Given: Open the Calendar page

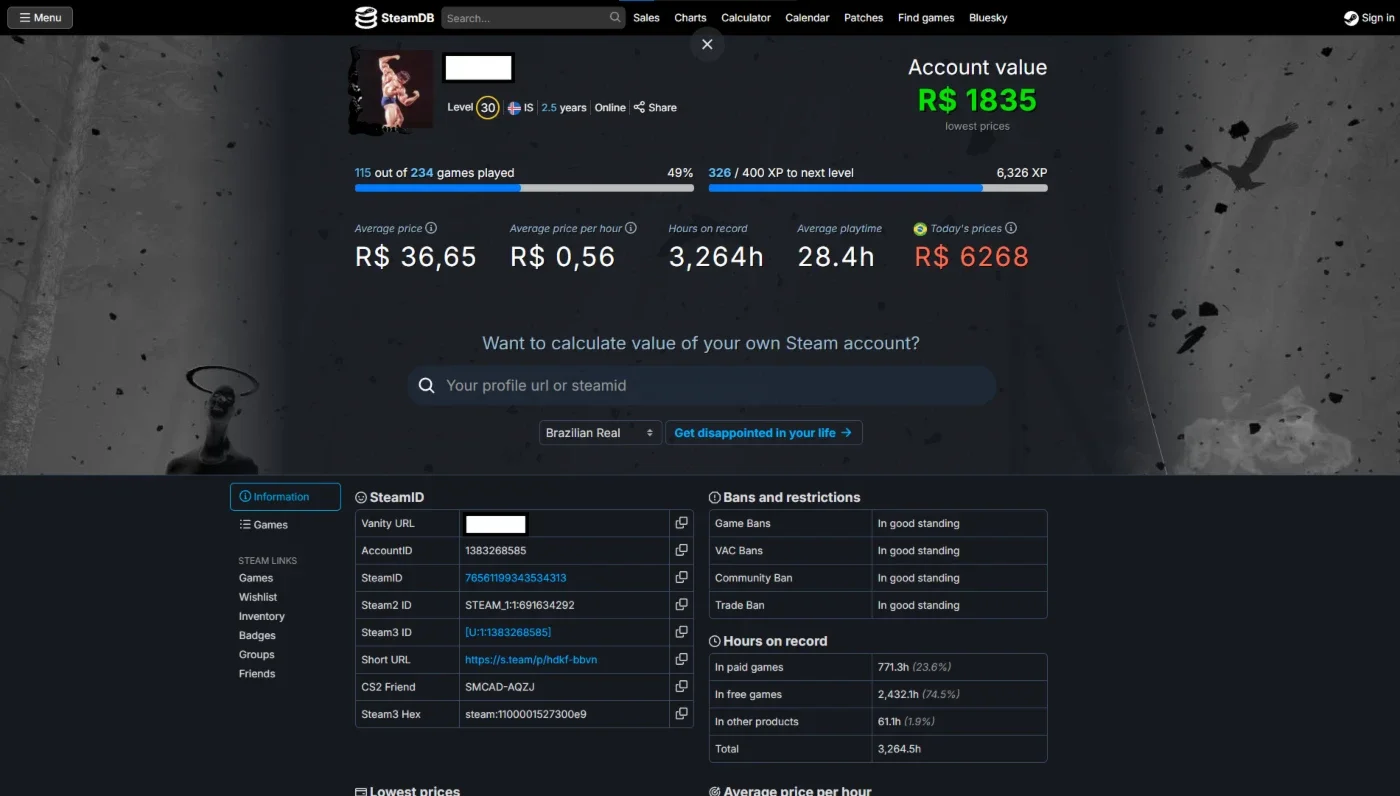Looking at the screenshot, I should coord(807,18).
